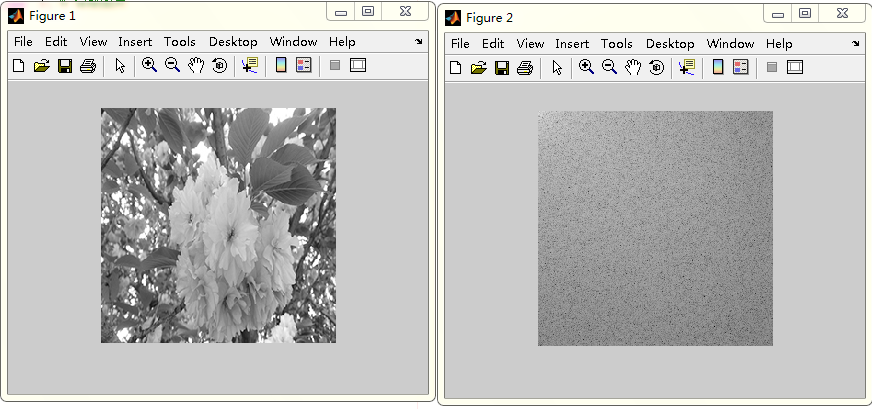Image resolution: width=872 pixels, height=409 pixels.
Task: Print figure icon in Figure 1
Action: [88, 66]
